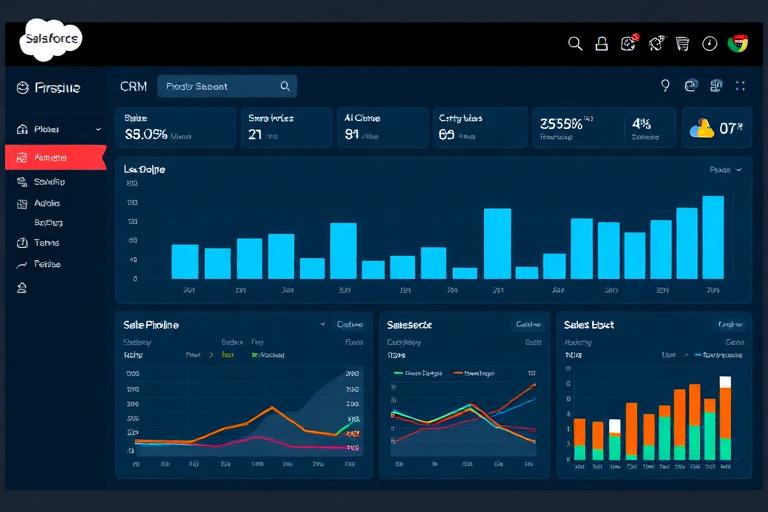Expand the chevron in Sale Pipeline header
The image size is (768, 512).
(x=322, y=324)
